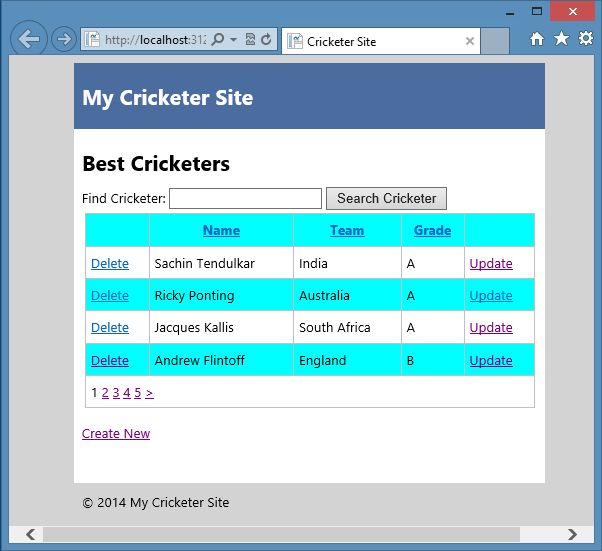The height and width of the screenshot is (551, 602).
Task: Minimize the browser window
Action: coord(510,12)
